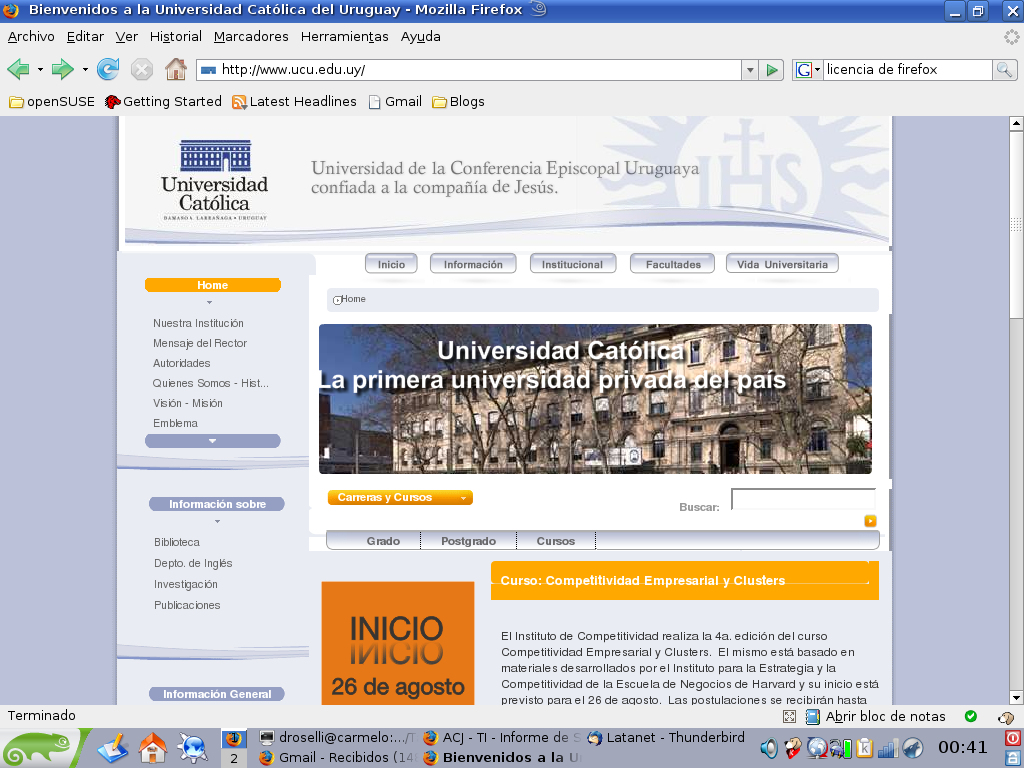Click the lock screen icon in panel
Image resolution: width=1024 pixels, height=768 pixels.
[1013, 758]
